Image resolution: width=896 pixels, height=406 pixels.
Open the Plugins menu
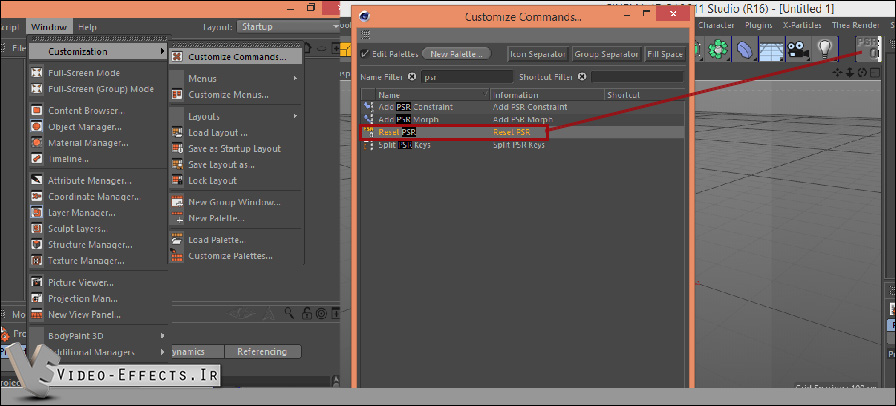tap(759, 25)
